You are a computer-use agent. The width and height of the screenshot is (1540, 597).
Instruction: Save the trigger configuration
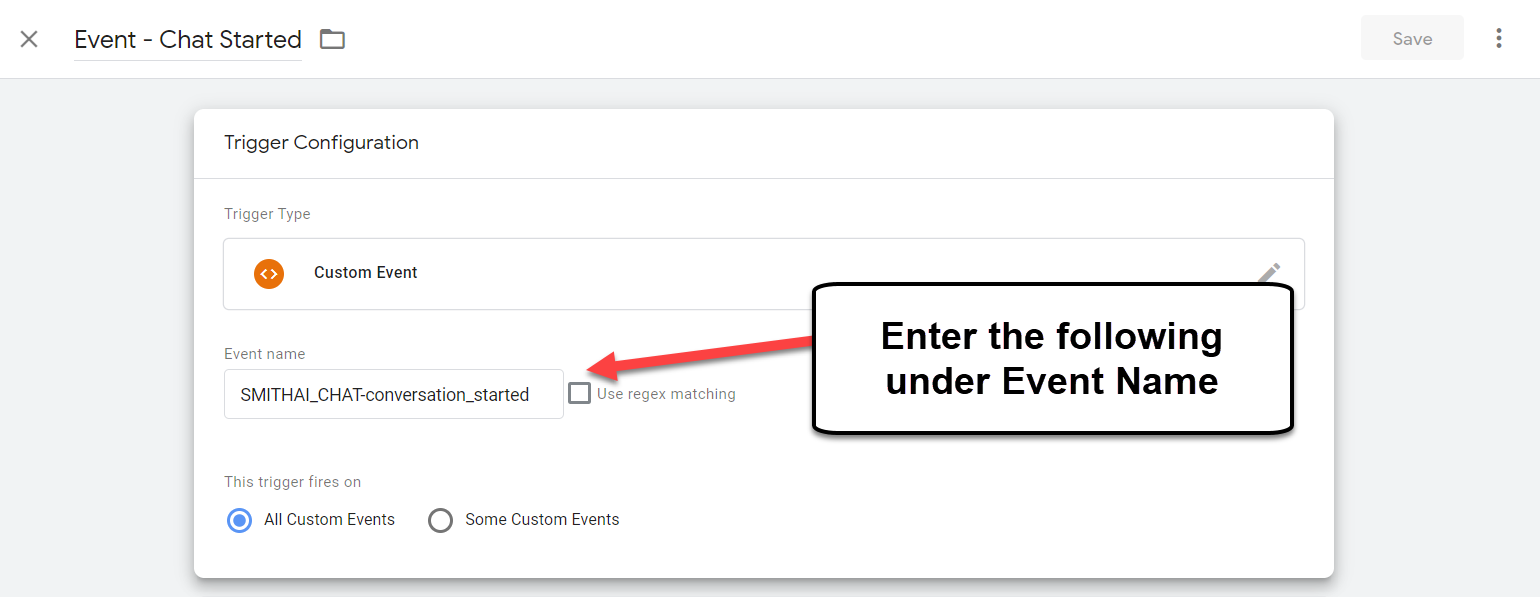1412,39
